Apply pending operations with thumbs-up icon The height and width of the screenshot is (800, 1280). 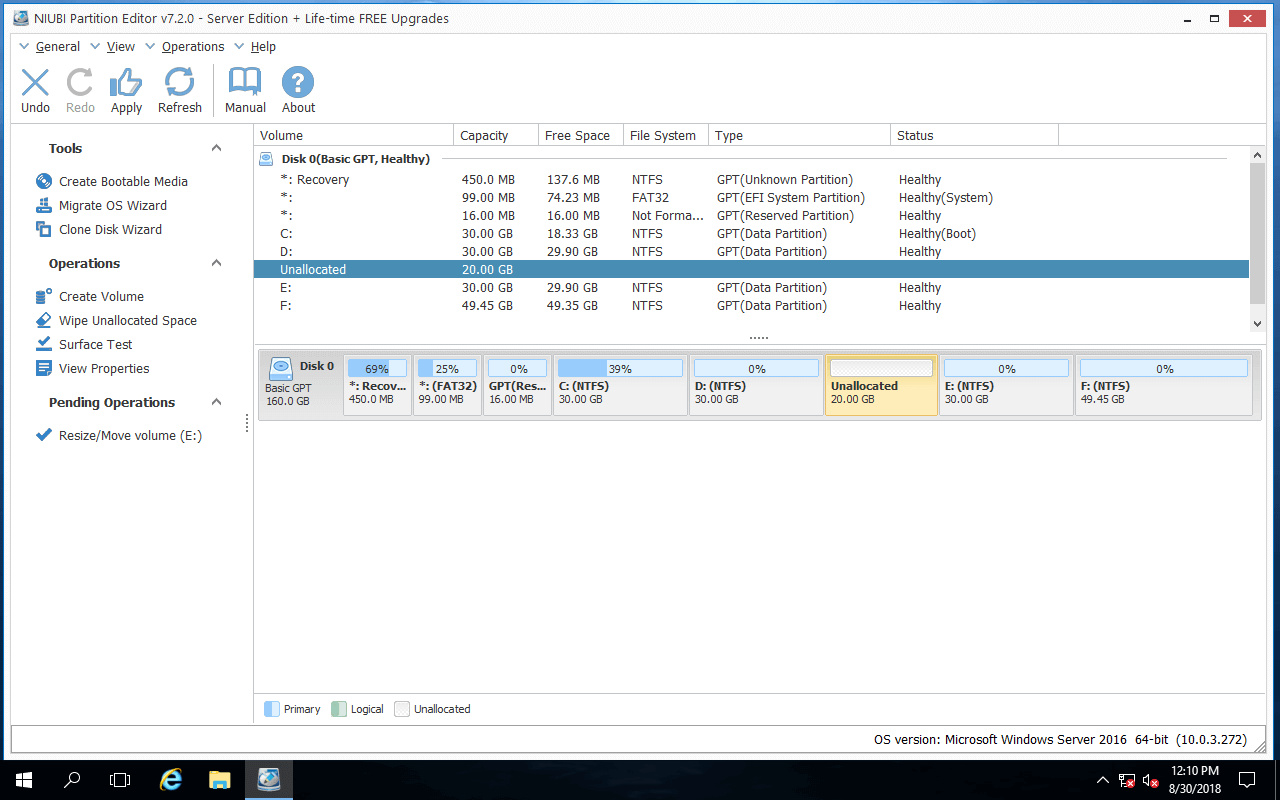click(x=126, y=83)
